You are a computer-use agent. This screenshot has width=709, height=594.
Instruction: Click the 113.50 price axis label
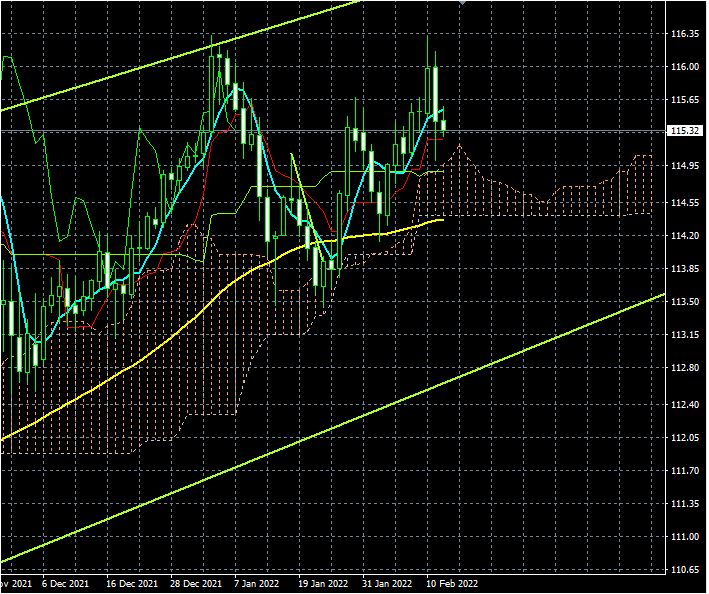point(685,302)
